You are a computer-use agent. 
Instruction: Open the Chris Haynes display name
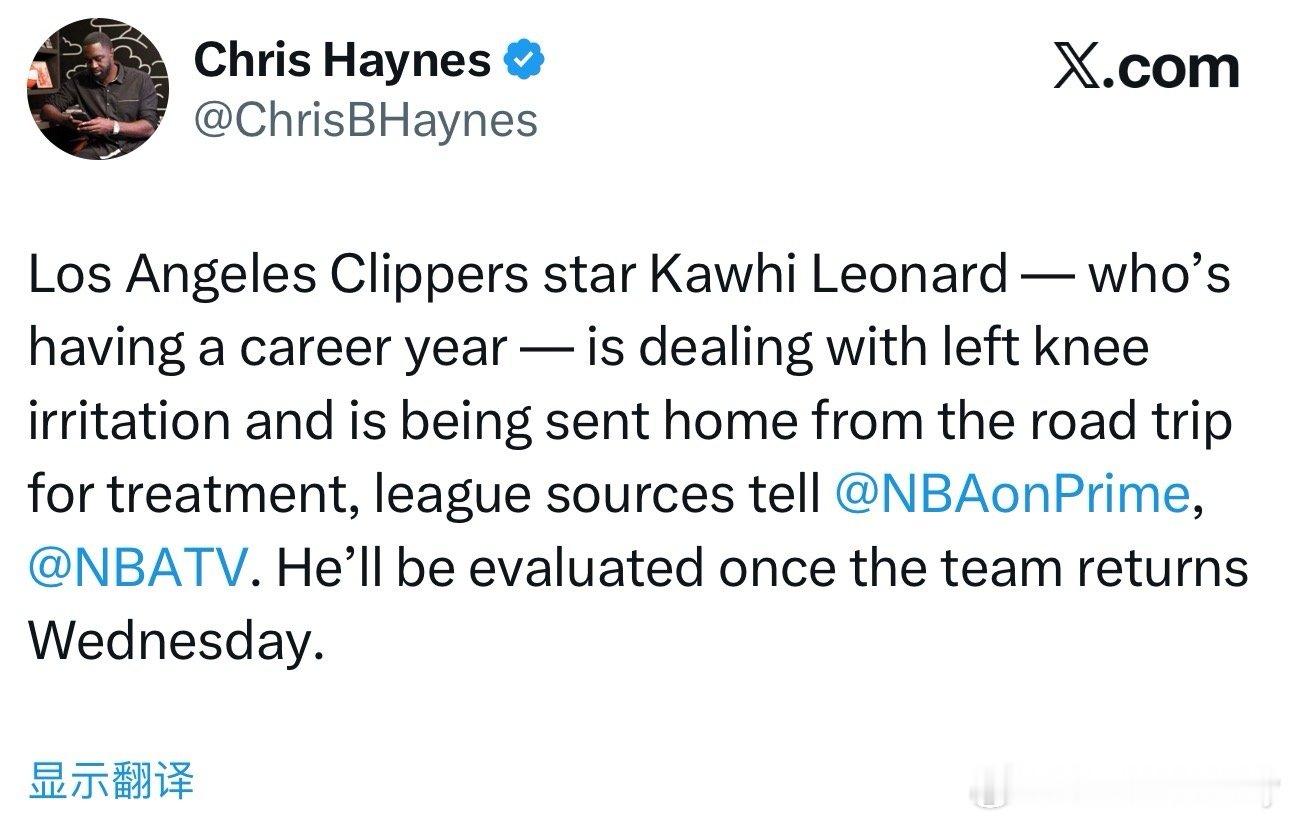342,62
